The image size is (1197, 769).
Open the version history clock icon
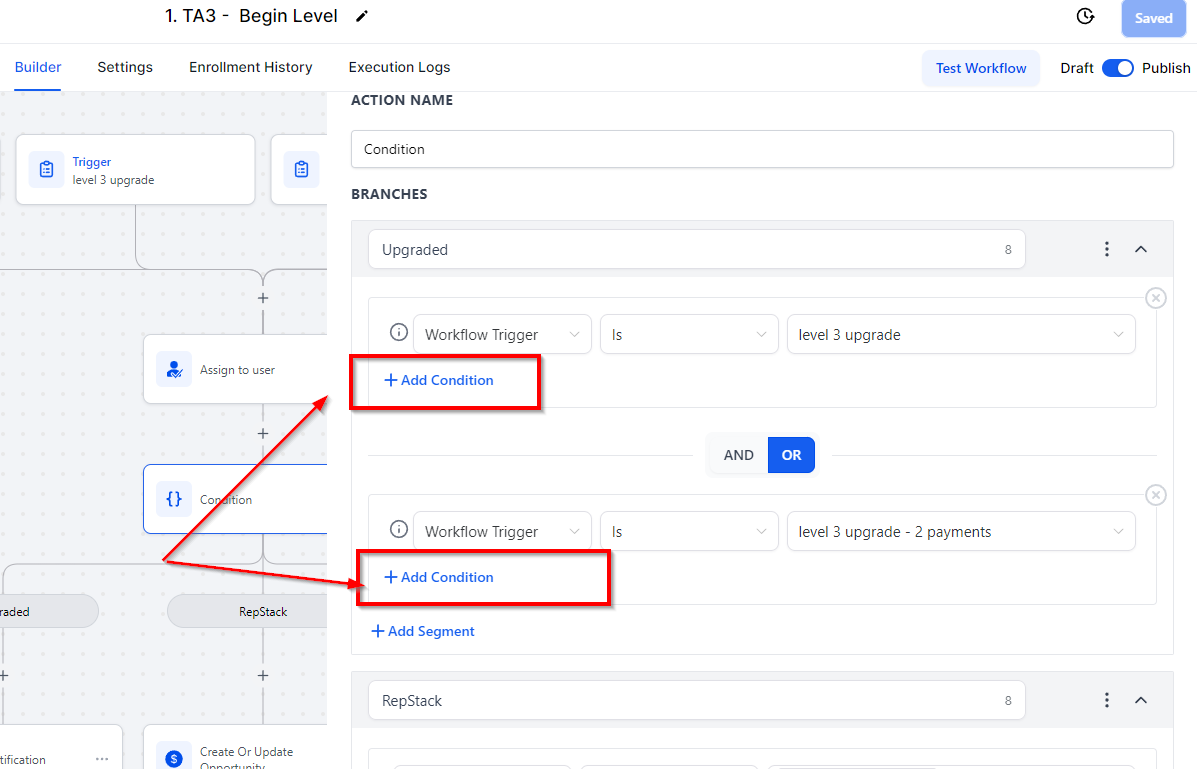pyautogui.click(x=1085, y=16)
